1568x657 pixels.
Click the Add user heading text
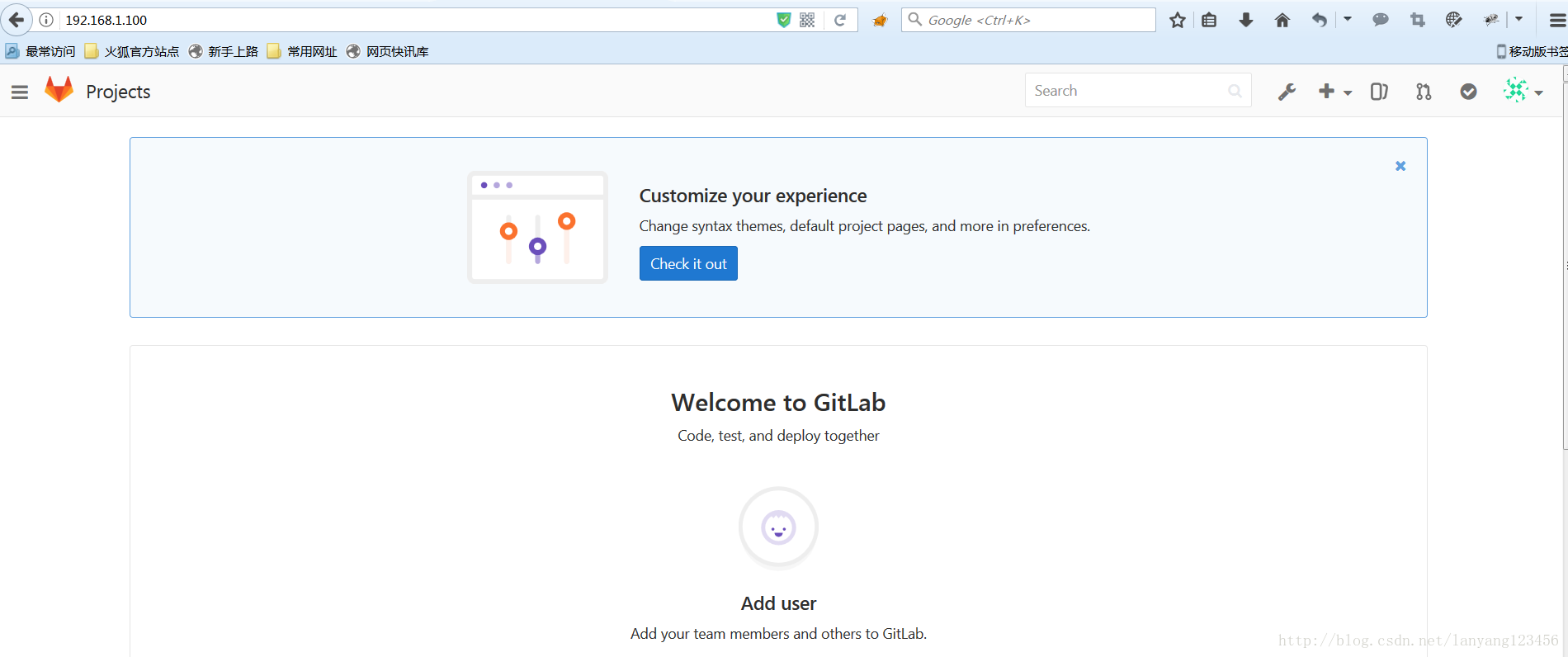(x=778, y=603)
